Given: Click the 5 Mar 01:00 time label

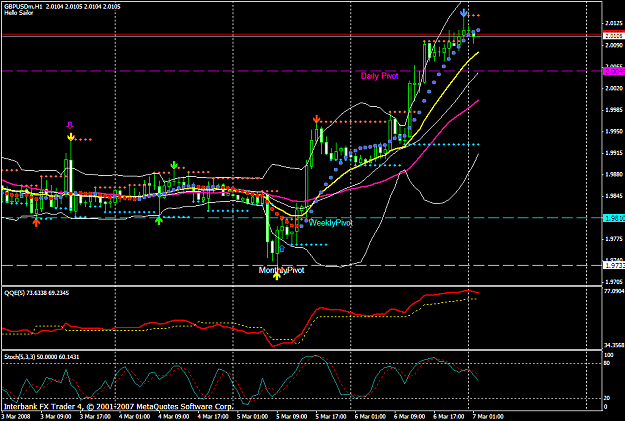Looking at the screenshot, I should tap(252, 417).
